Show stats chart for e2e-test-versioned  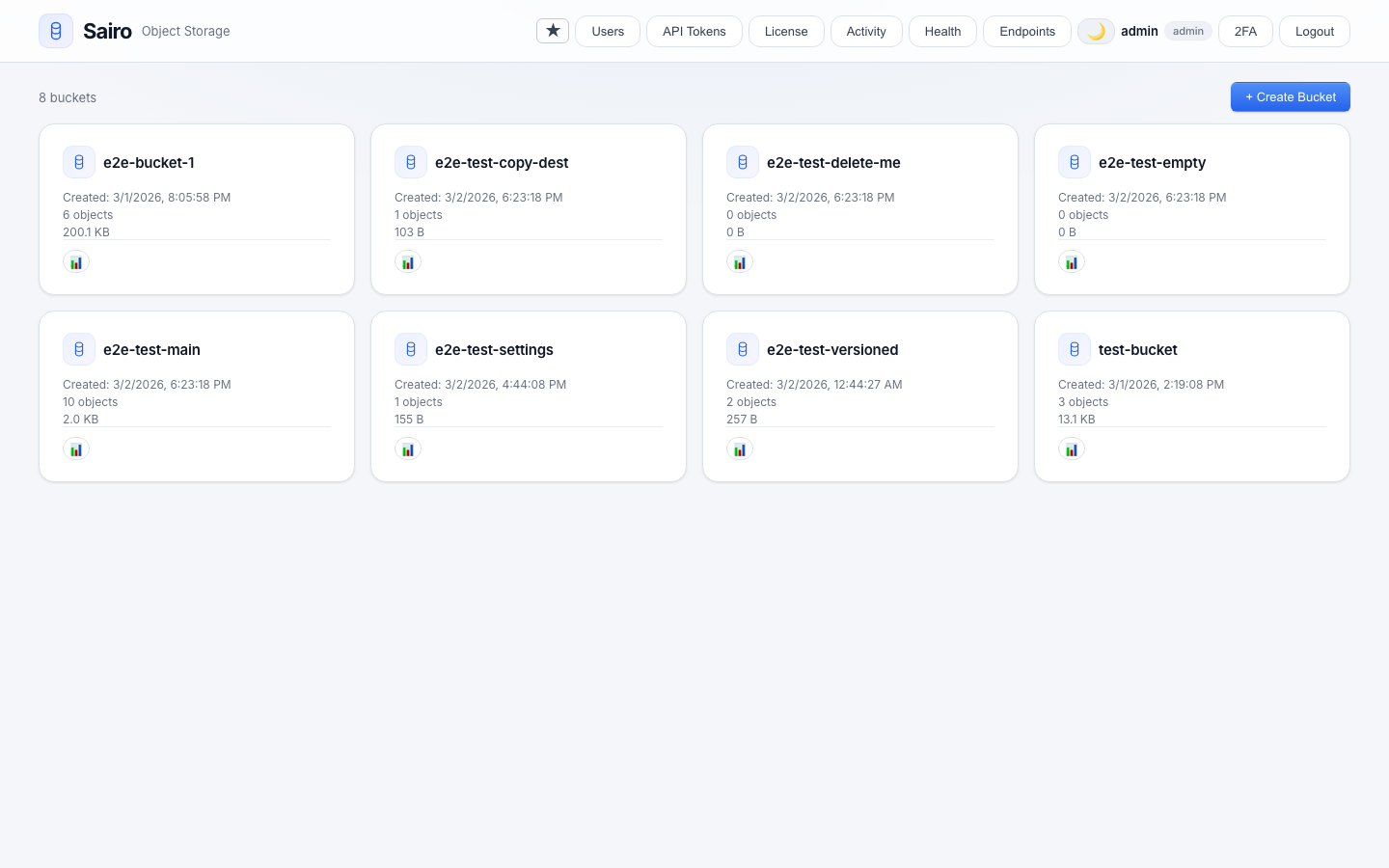[740, 449]
